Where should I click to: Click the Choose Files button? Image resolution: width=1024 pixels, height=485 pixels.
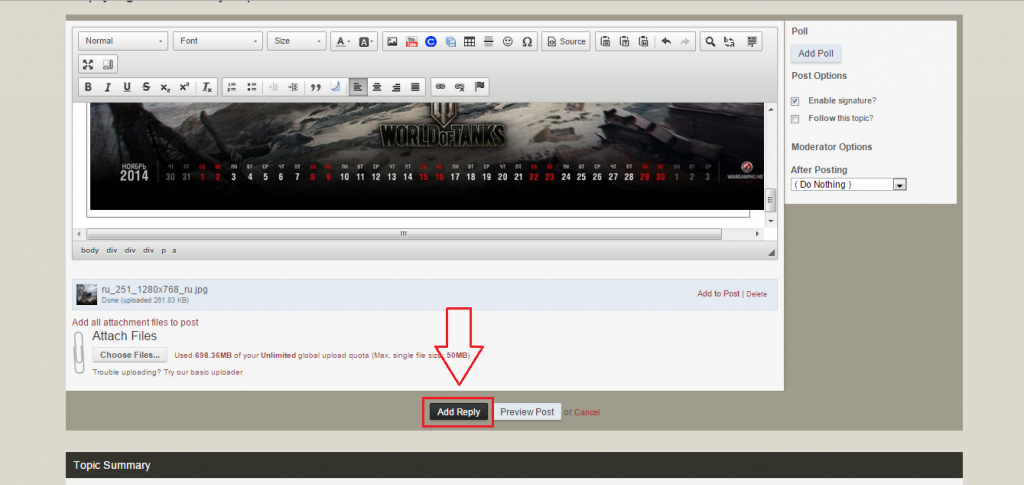coord(130,355)
